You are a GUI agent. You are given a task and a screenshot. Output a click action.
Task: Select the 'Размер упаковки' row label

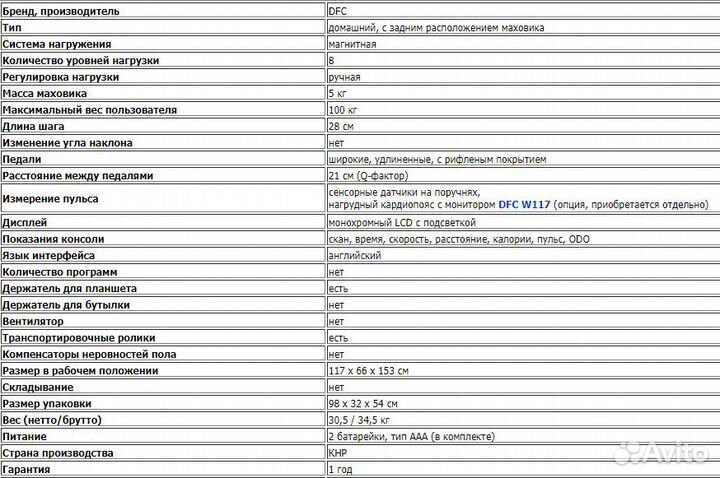click(x=48, y=403)
